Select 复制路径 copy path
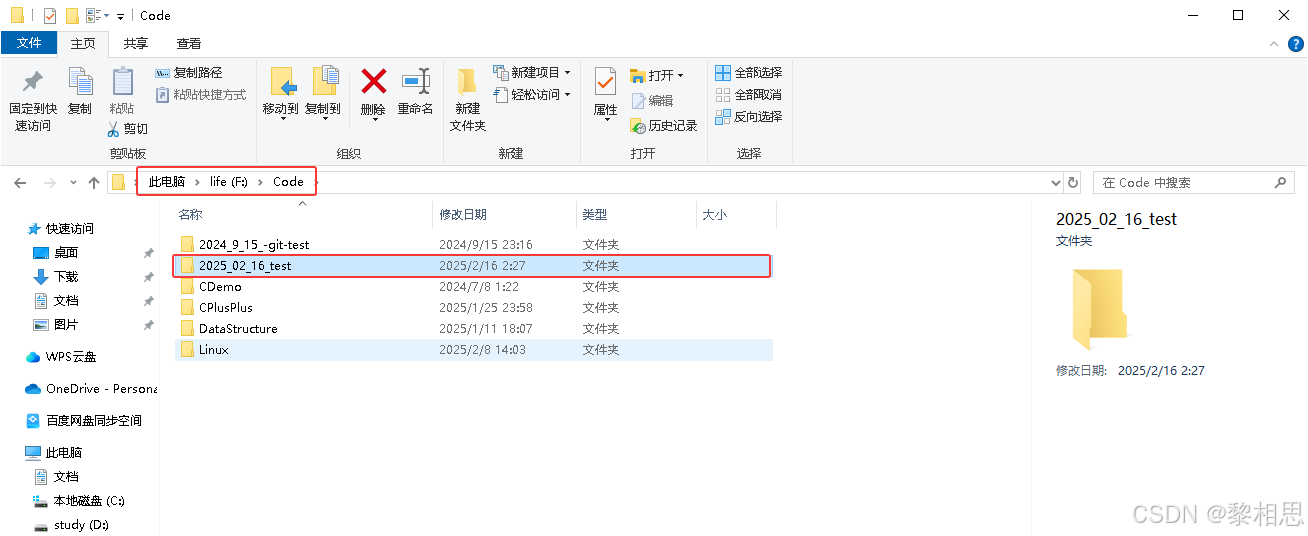 189,73
